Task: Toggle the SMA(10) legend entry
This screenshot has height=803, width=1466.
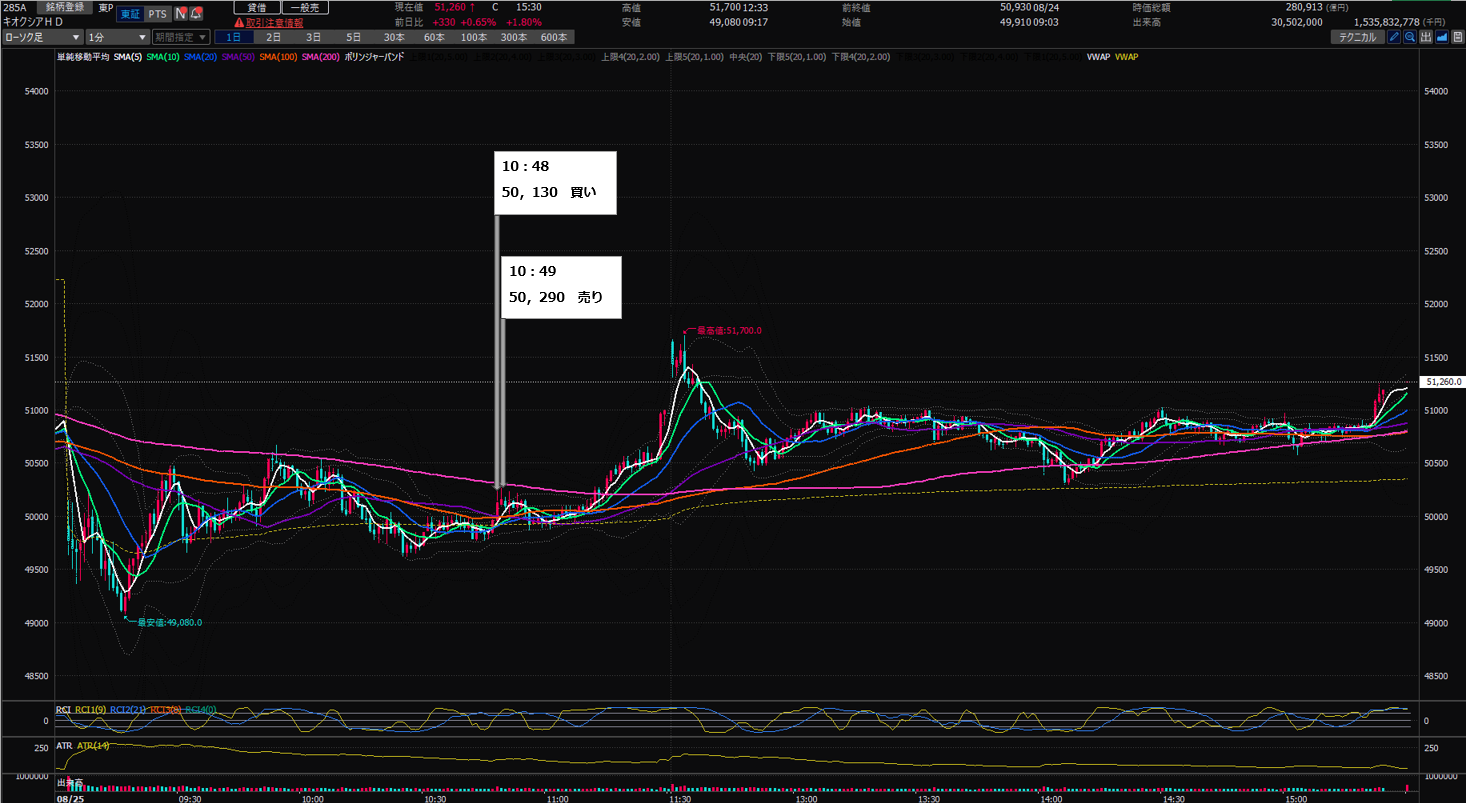Action: point(163,57)
